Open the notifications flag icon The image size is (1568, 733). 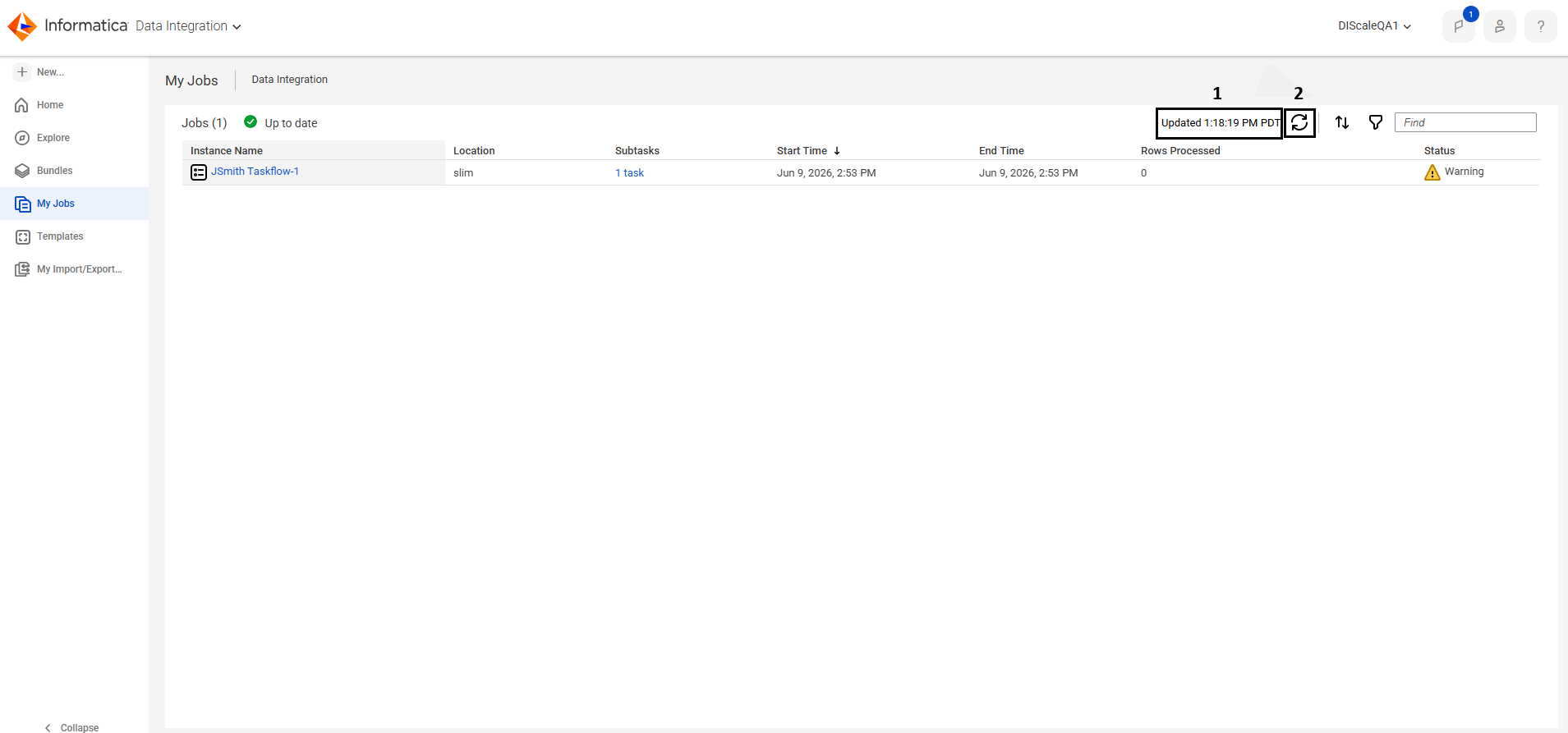(1459, 26)
